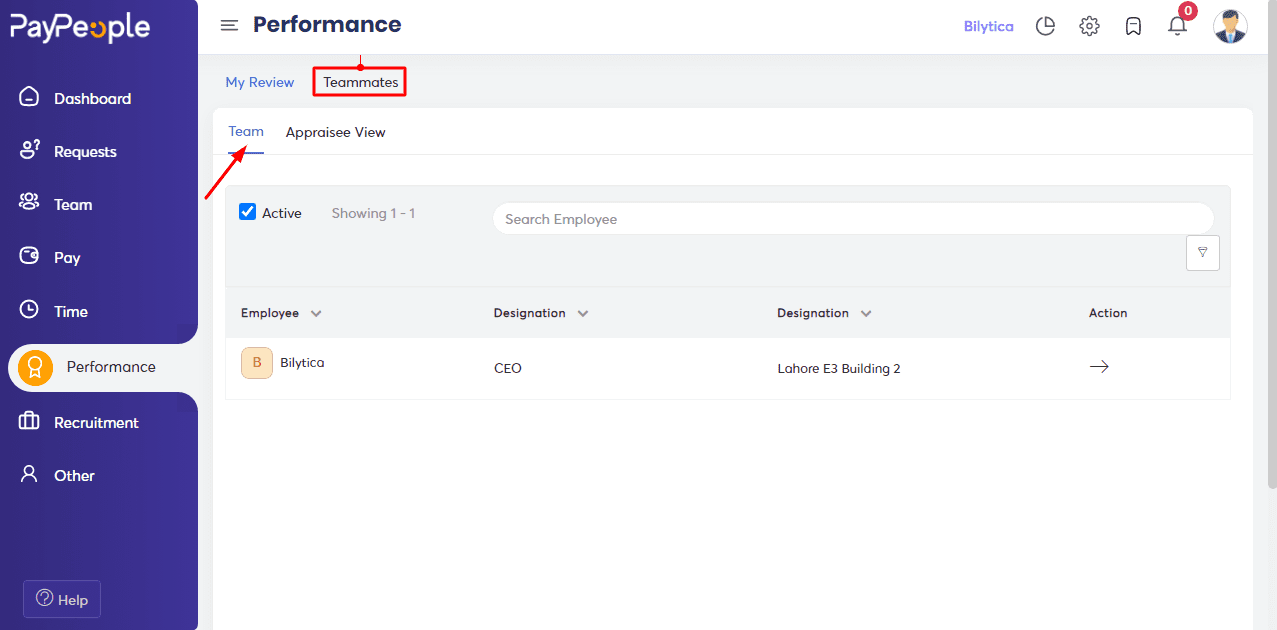The height and width of the screenshot is (630, 1277).
Task: Click the Lahore E3 Building 2 cell
Action: click(x=839, y=368)
